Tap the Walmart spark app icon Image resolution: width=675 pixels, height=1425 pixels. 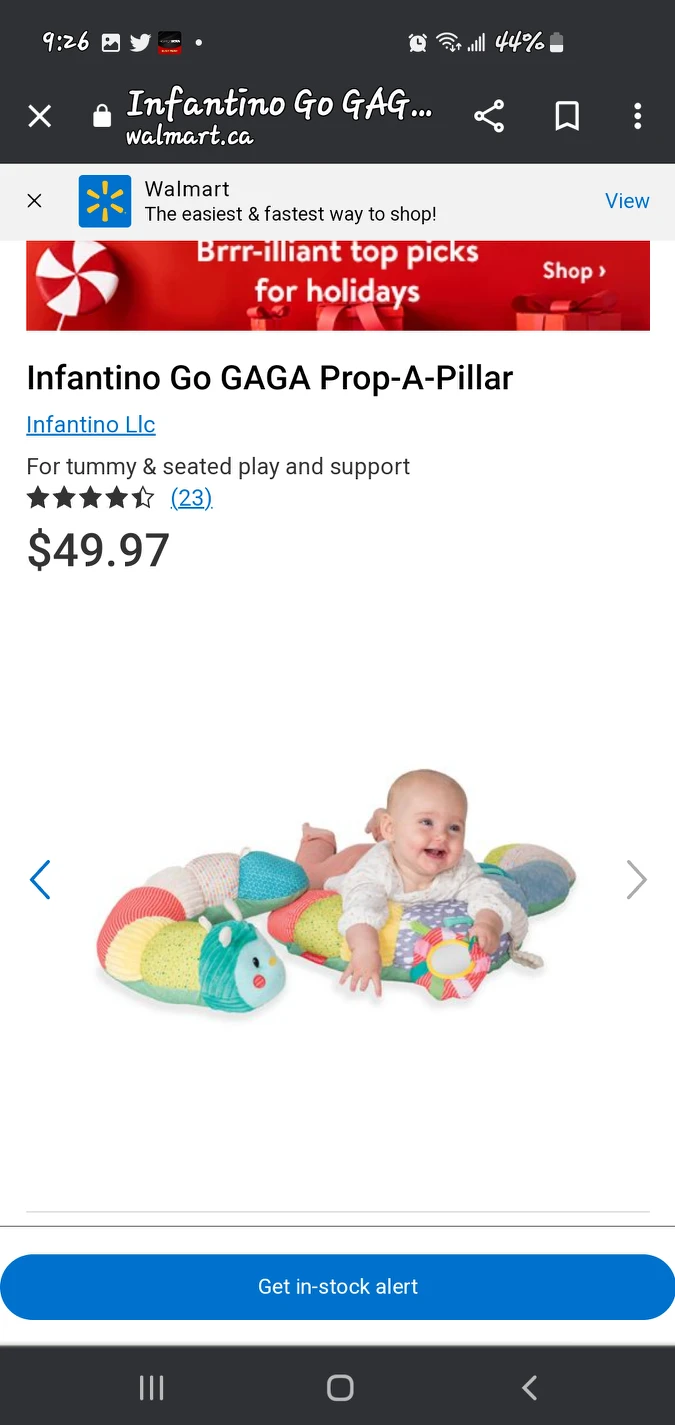click(x=105, y=201)
